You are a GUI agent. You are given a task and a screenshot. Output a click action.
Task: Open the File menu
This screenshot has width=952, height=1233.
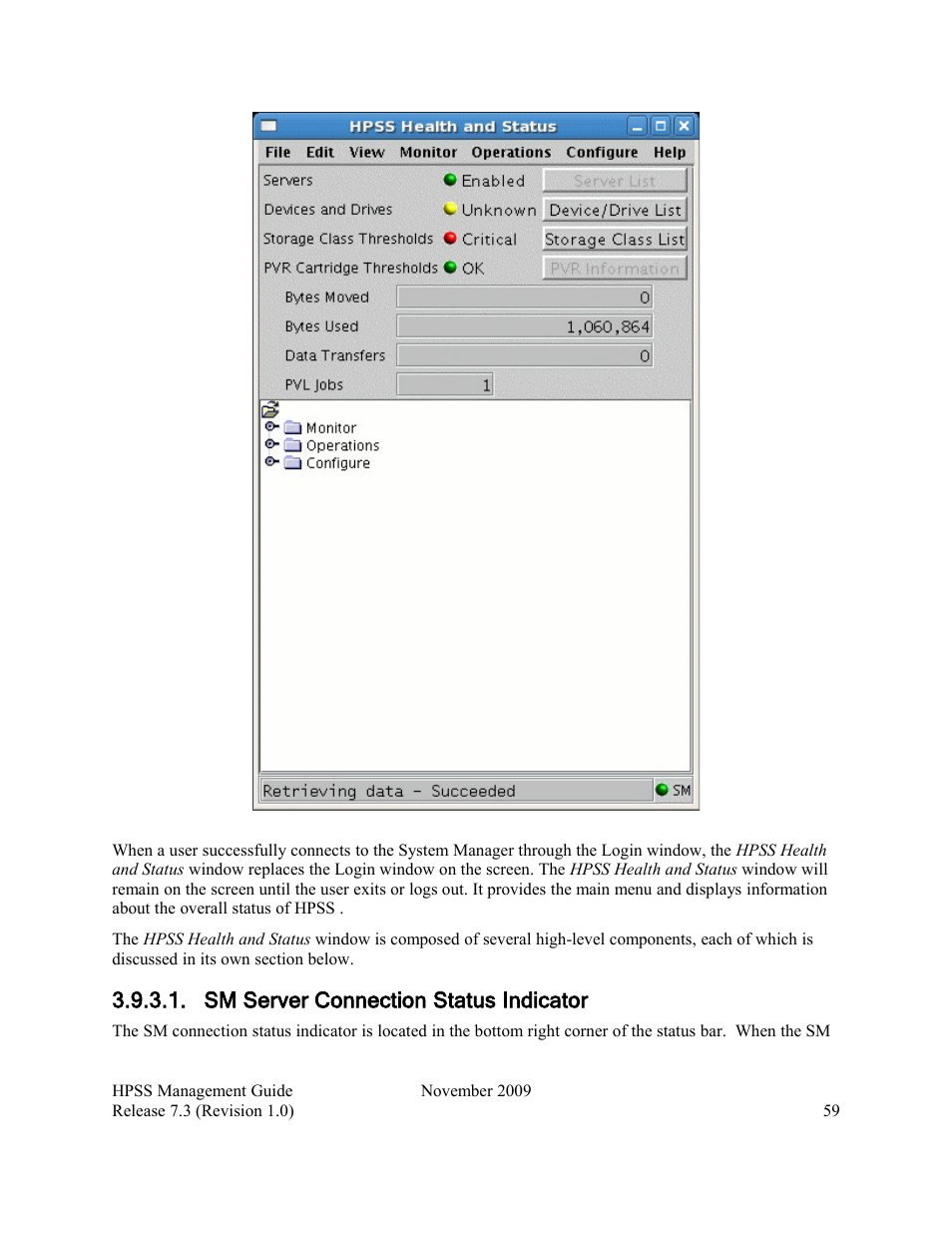point(277,153)
